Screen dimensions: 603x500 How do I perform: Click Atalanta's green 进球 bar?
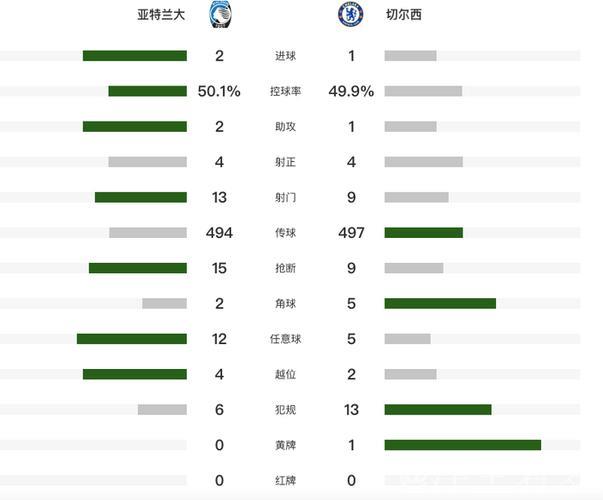(x=134, y=56)
